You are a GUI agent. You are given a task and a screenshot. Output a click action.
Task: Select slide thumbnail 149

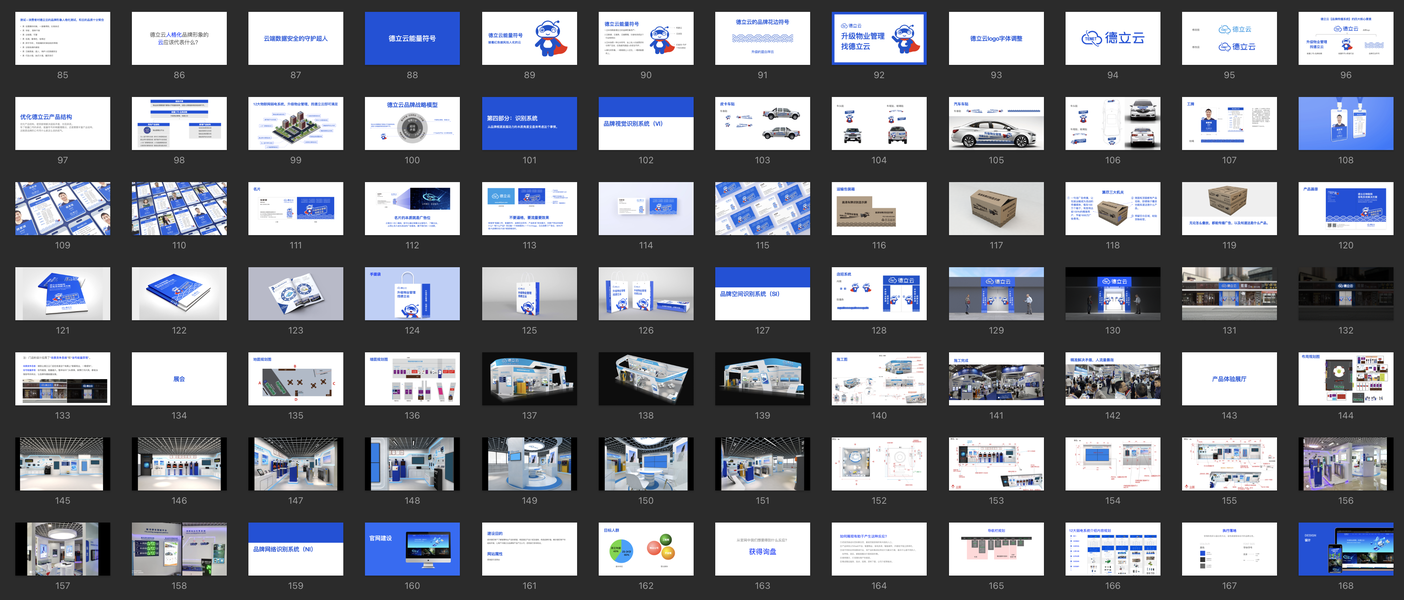tap(529, 464)
